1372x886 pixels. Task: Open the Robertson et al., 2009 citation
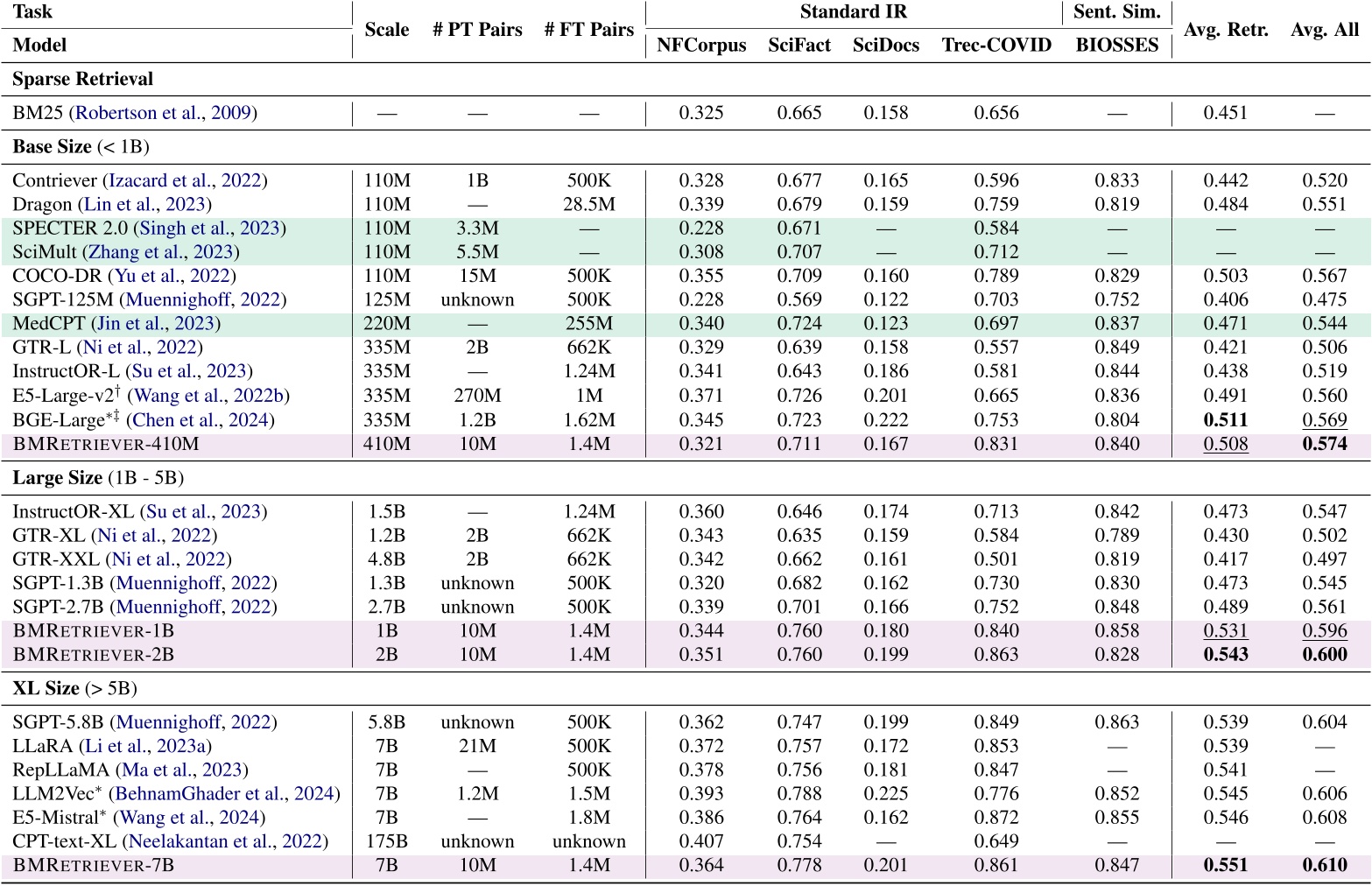pos(165,113)
